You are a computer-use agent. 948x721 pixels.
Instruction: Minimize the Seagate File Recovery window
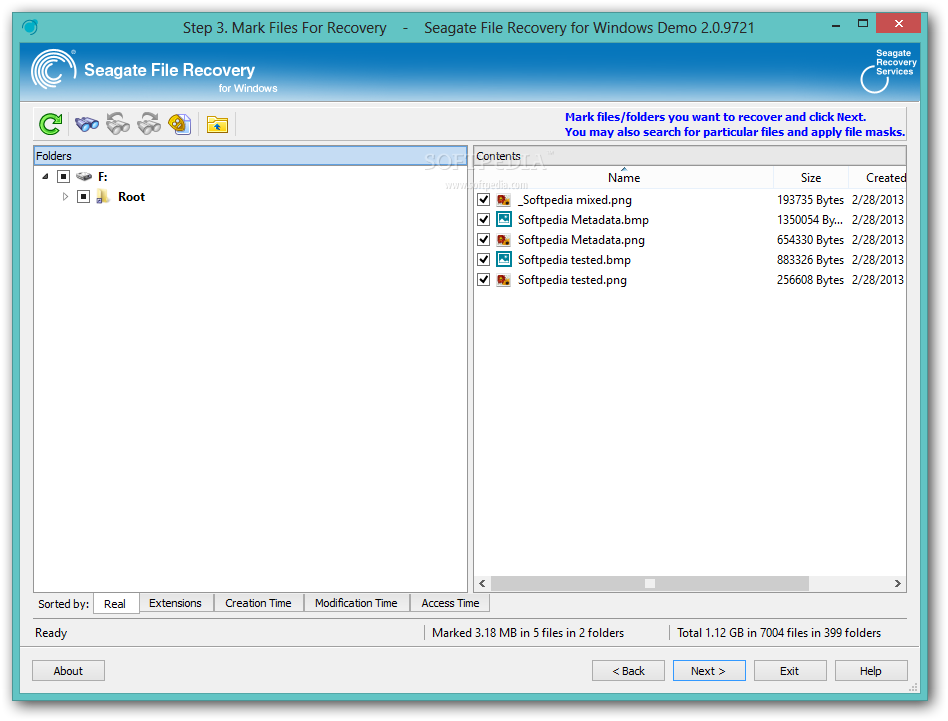836,25
